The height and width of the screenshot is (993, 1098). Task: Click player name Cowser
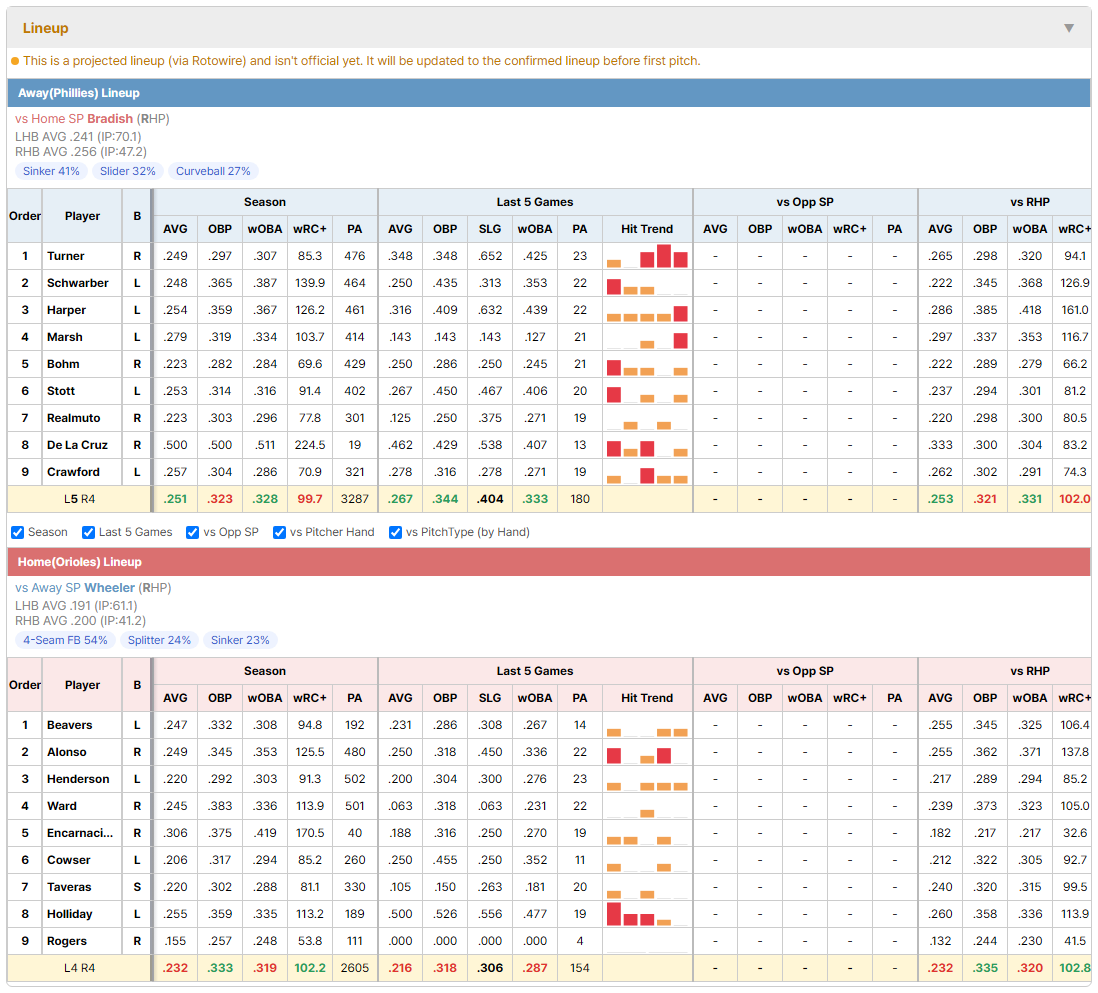coord(69,861)
